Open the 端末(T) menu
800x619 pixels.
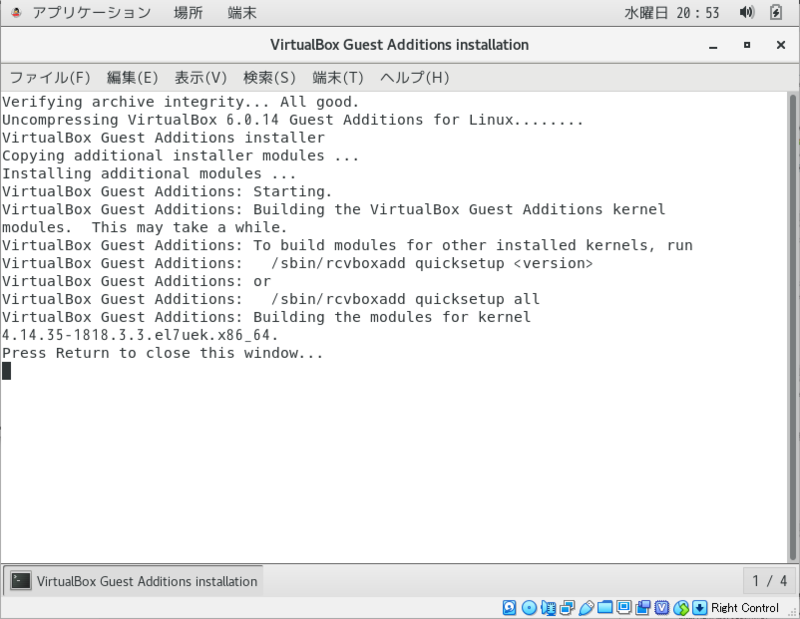338,78
